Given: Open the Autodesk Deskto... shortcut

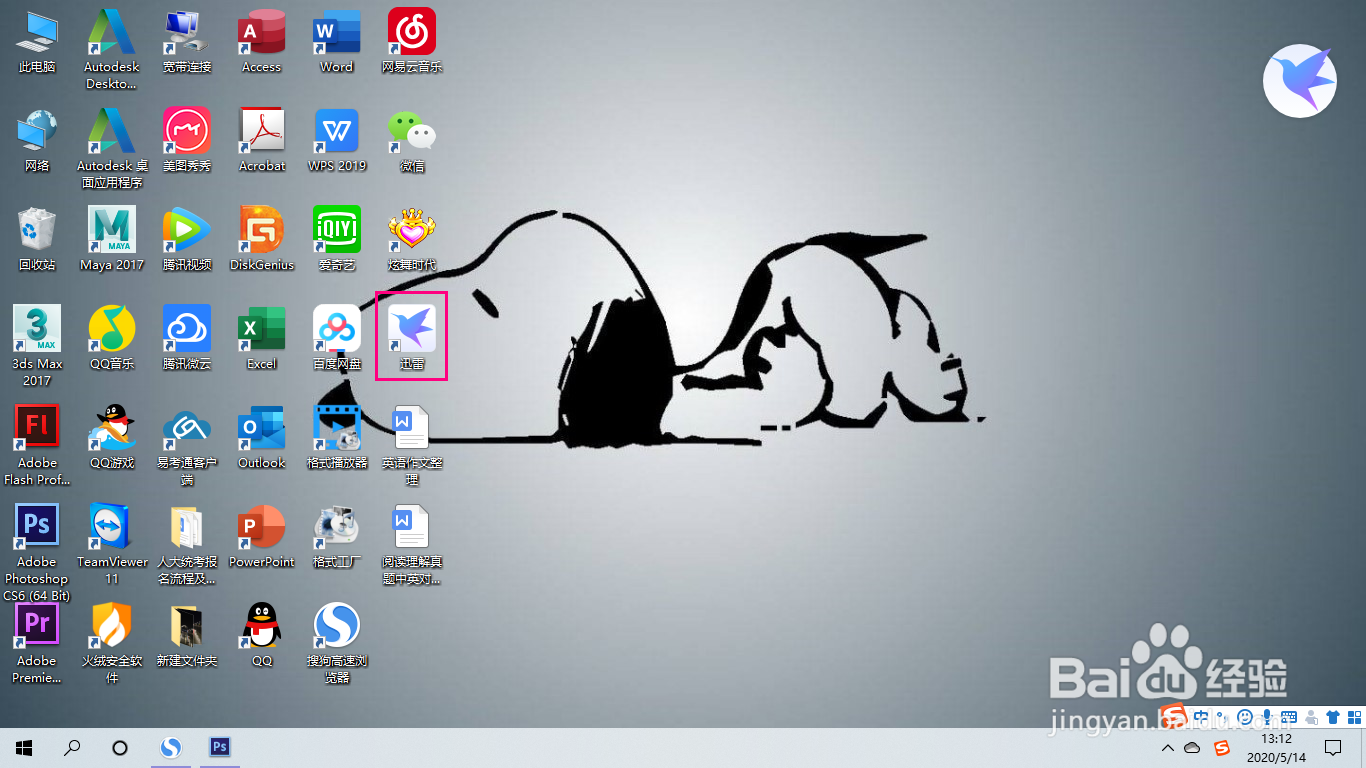Looking at the screenshot, I should point(111,50).
